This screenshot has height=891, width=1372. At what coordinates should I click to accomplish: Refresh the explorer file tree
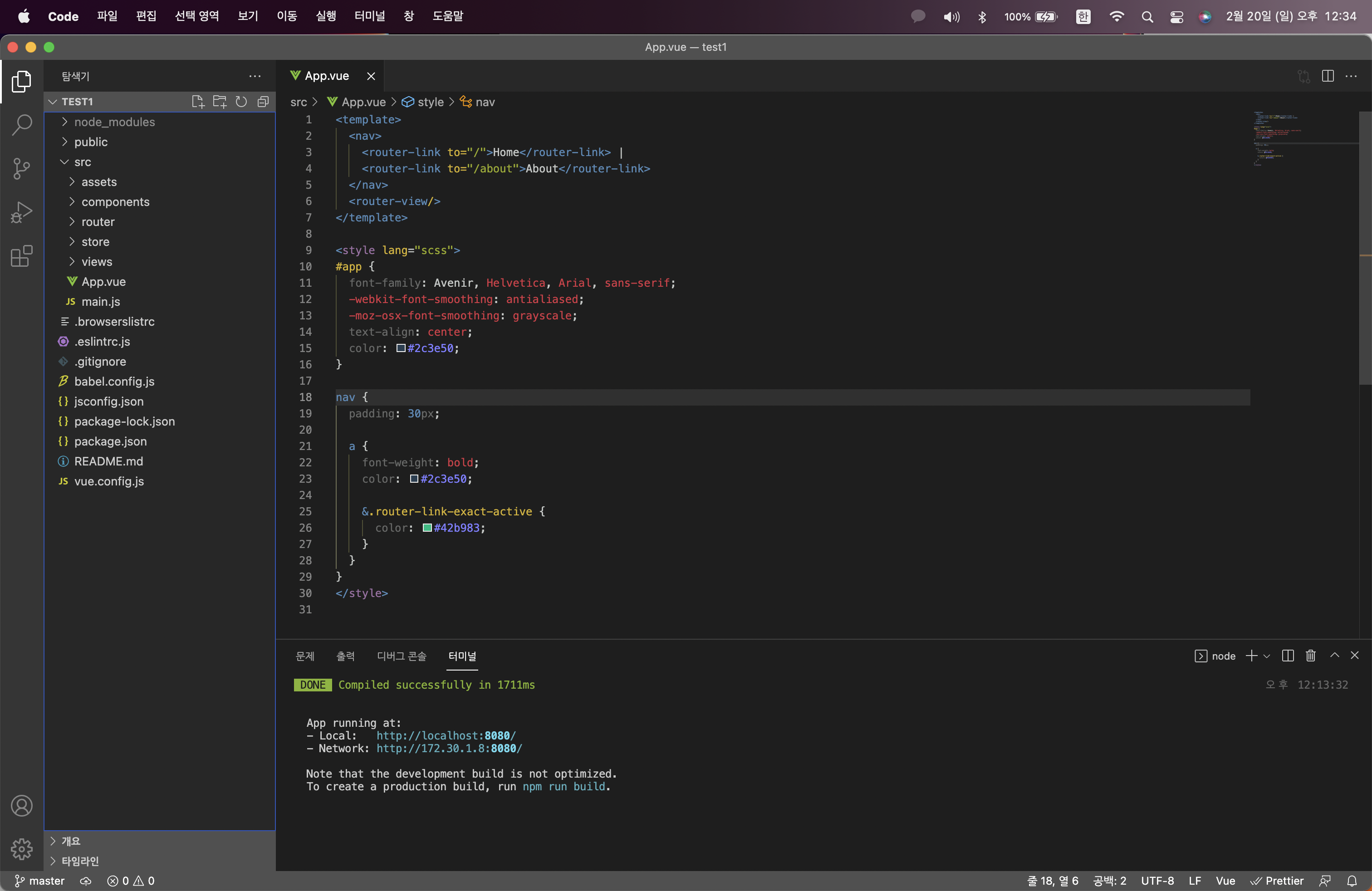[x=241, y=102]
